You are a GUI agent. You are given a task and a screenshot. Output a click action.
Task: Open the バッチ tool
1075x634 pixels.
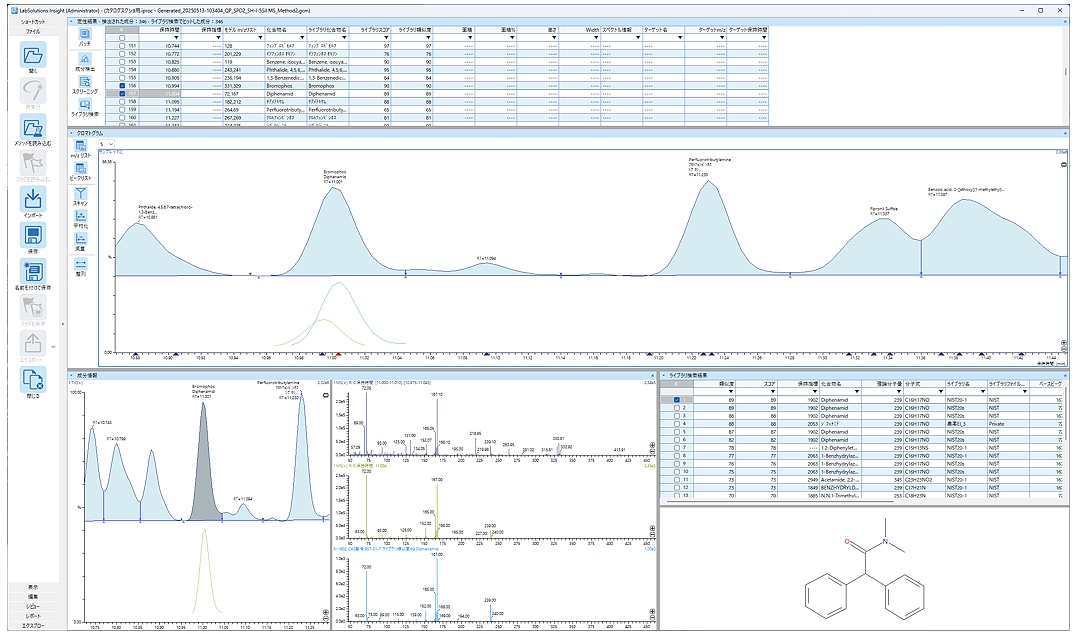point(85,38)
